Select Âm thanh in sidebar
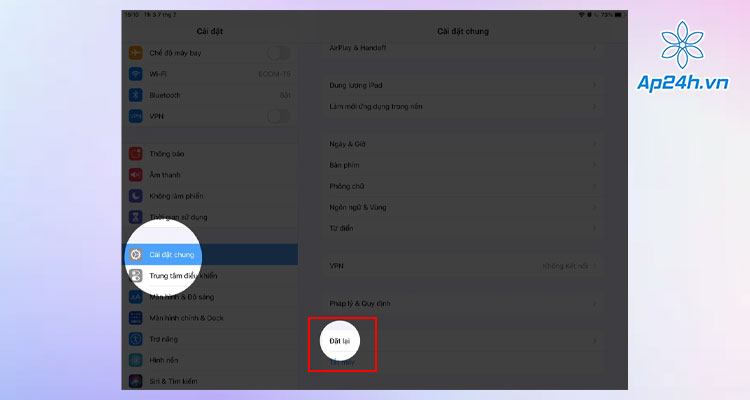 tap(210, 175)
